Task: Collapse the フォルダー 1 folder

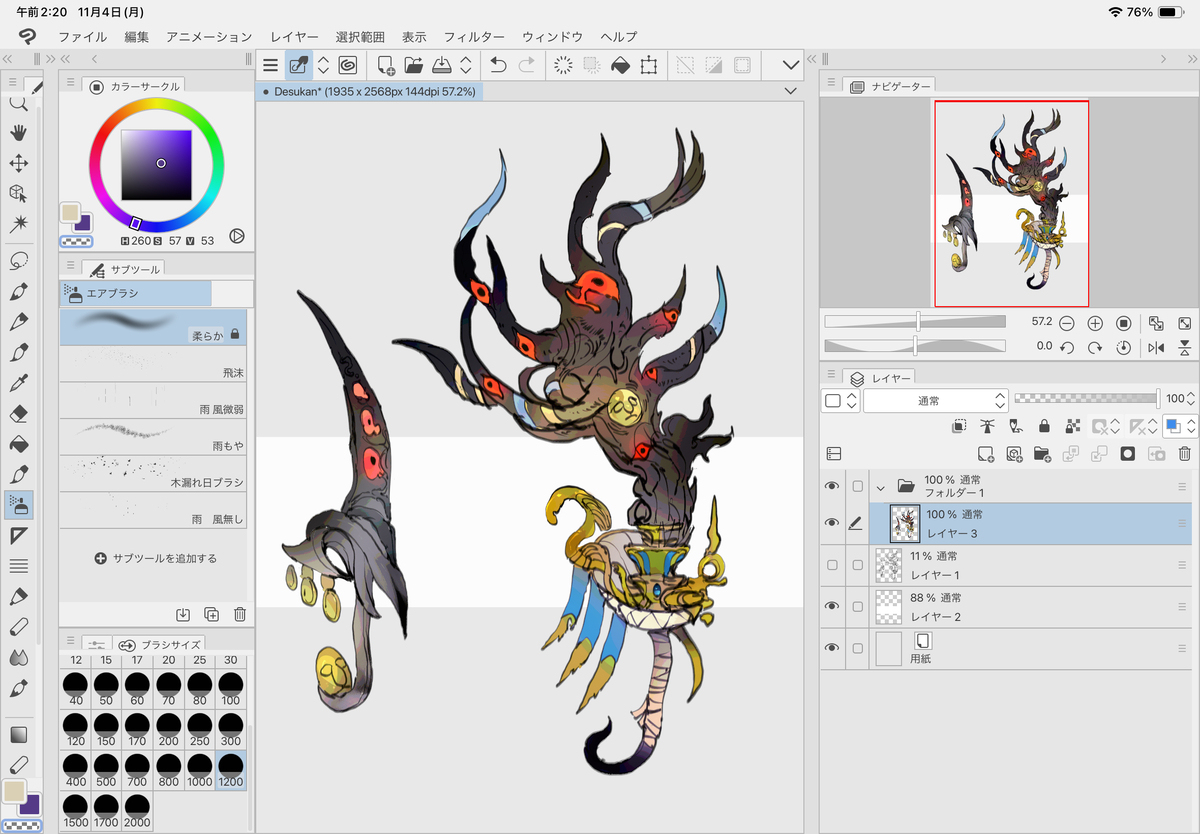Action: 881,487
